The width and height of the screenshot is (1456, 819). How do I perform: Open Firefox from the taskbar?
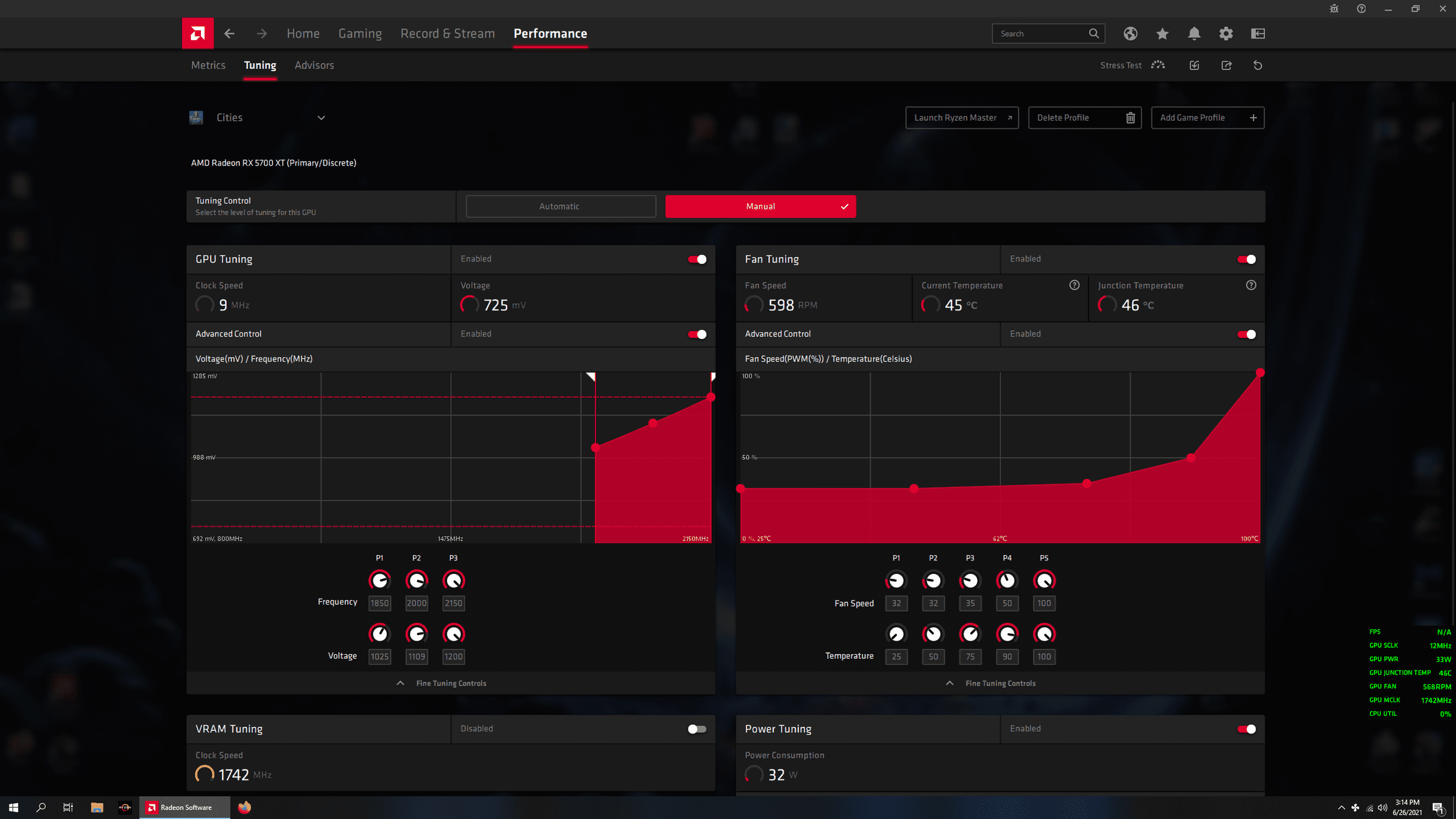pos(245,807)
